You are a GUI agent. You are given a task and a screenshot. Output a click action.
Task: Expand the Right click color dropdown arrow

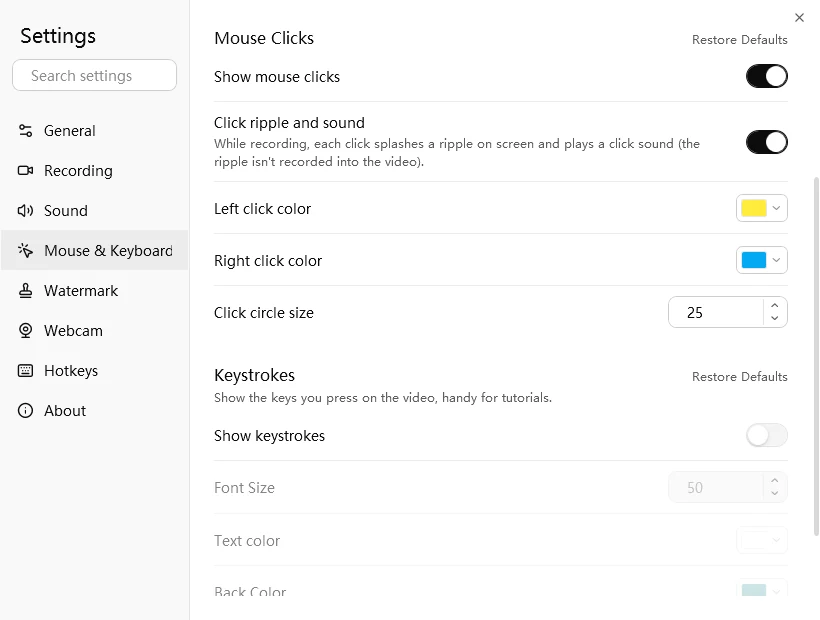tap(777, 260)
